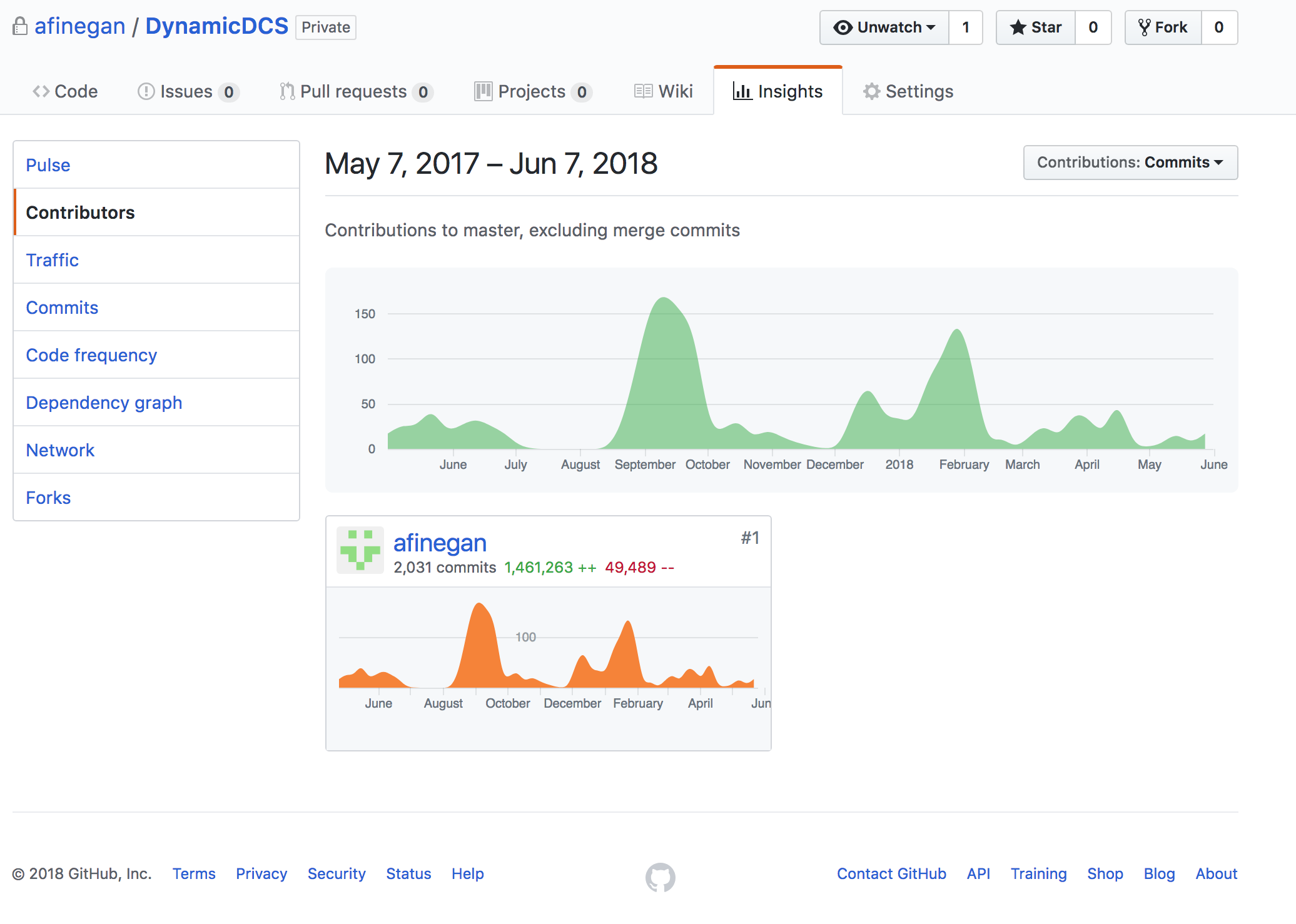Click the Contact GitHub footer link
The width and height of the screenshot is (1296, 924).
[891, 873]
